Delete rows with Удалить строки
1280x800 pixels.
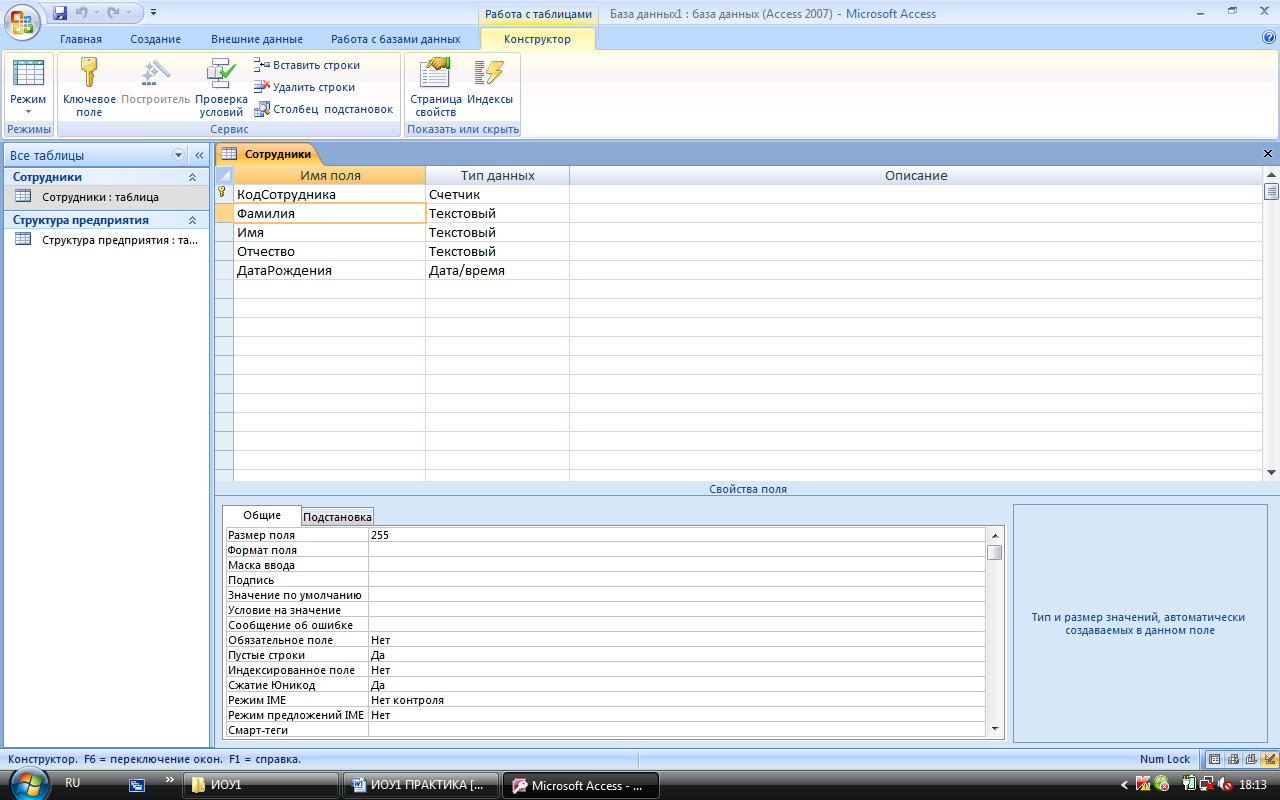pos(305,87)
